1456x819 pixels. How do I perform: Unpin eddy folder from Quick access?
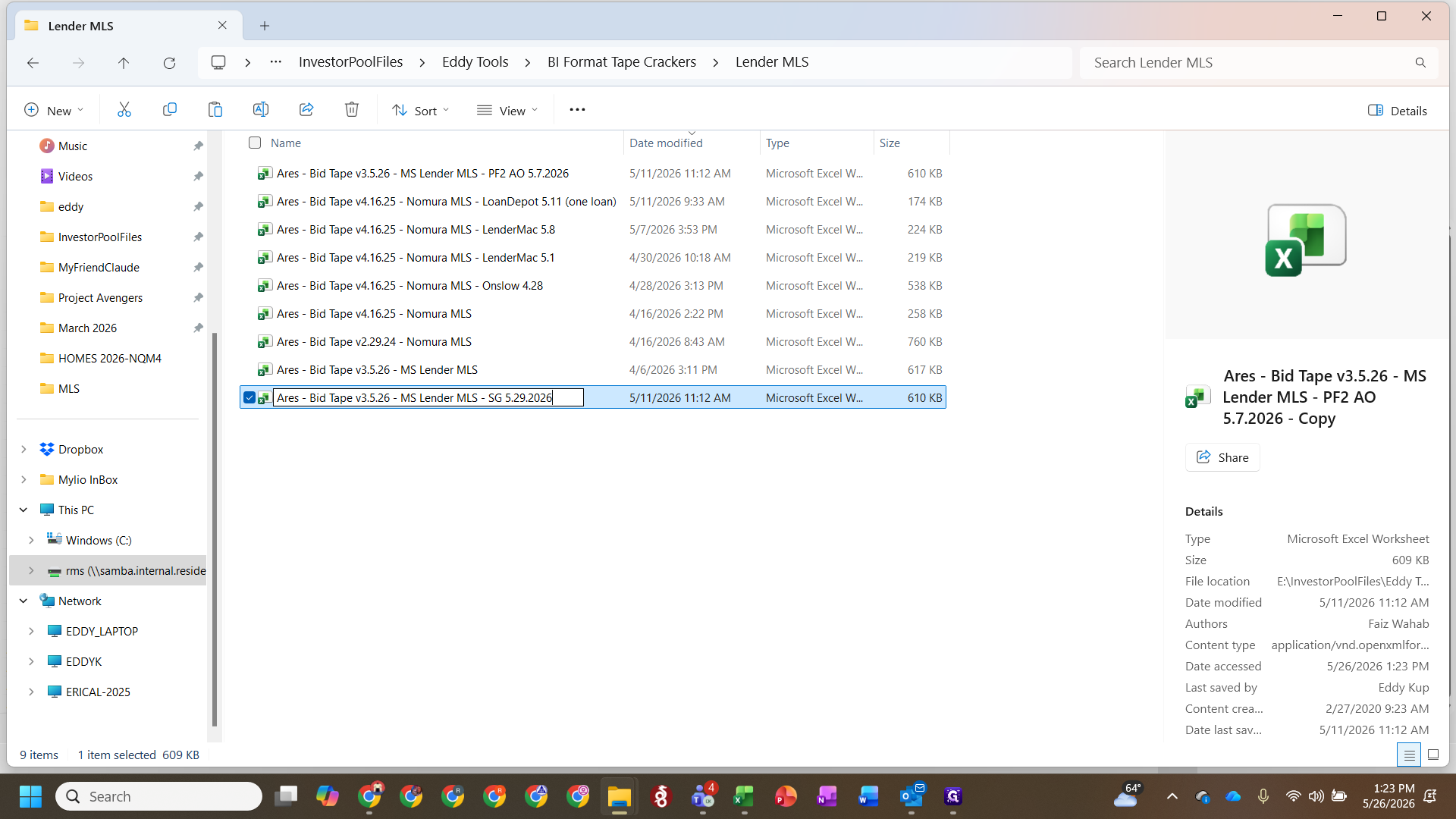pos(198,206)
